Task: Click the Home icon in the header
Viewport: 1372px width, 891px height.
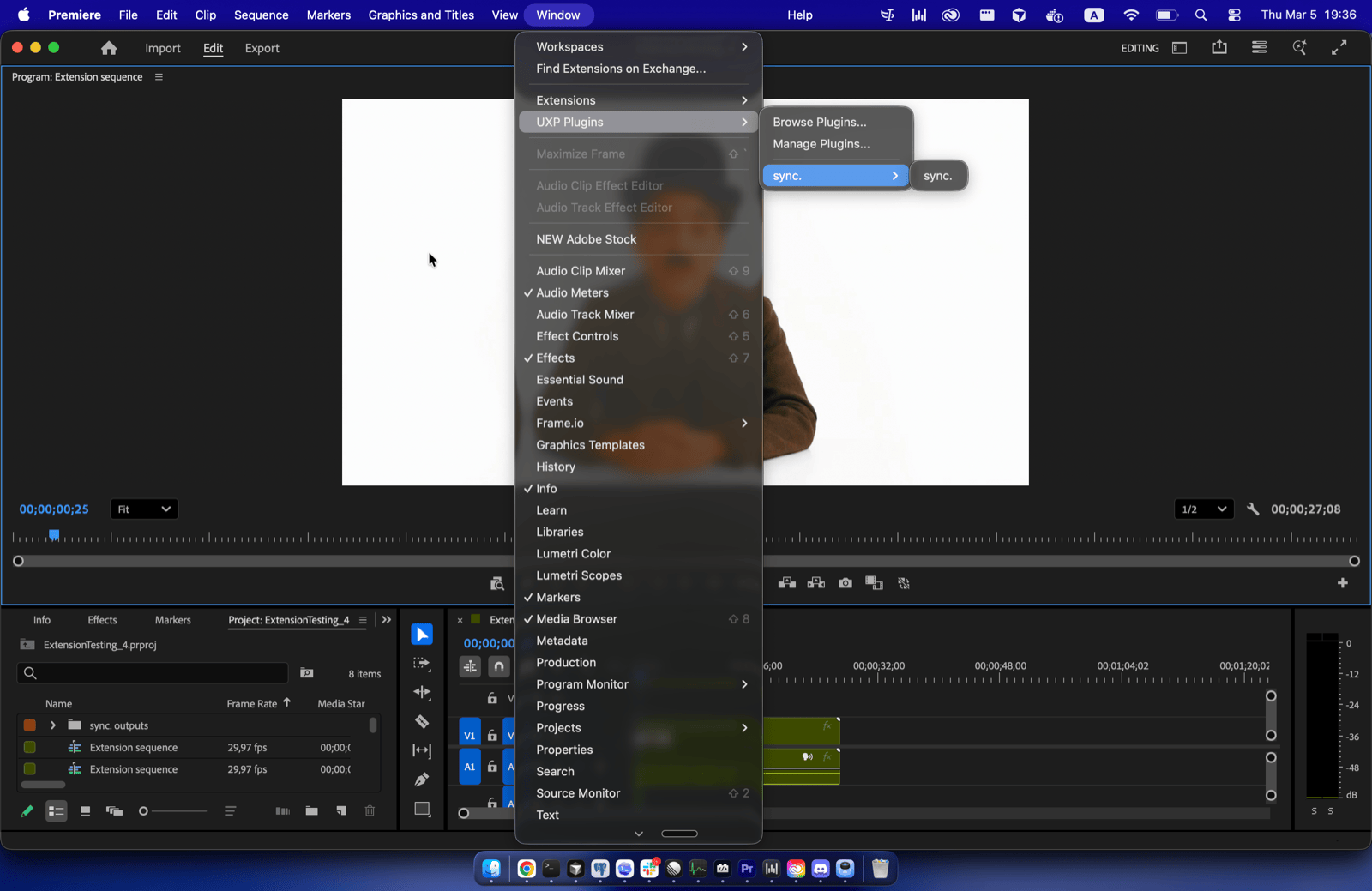Action: pyautogui.click(x=109, y=49)
